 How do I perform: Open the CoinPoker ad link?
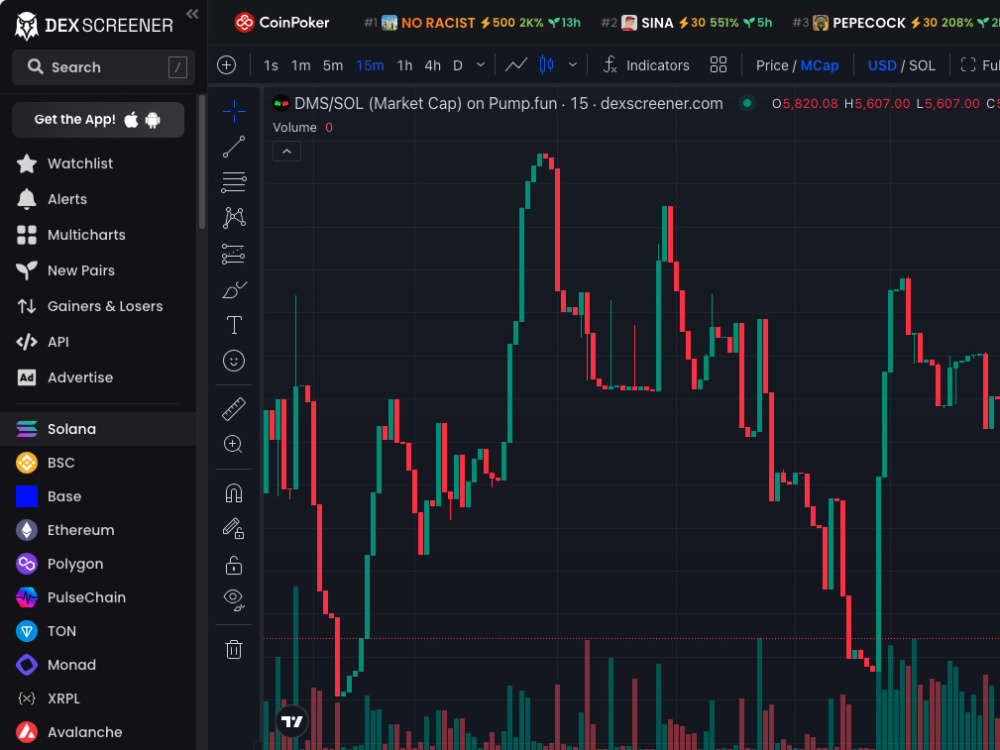click(x=281, y=22)
